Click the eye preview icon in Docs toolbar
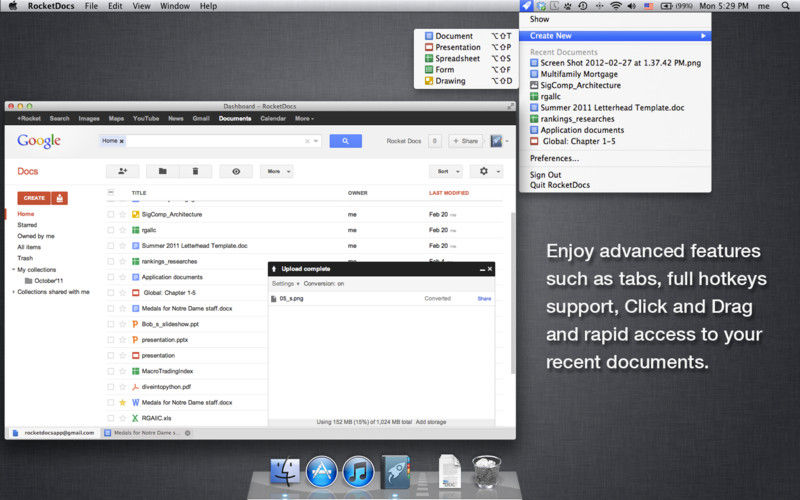Image resolution: width=800 pixels, height=500 pixels. [236, 171]
